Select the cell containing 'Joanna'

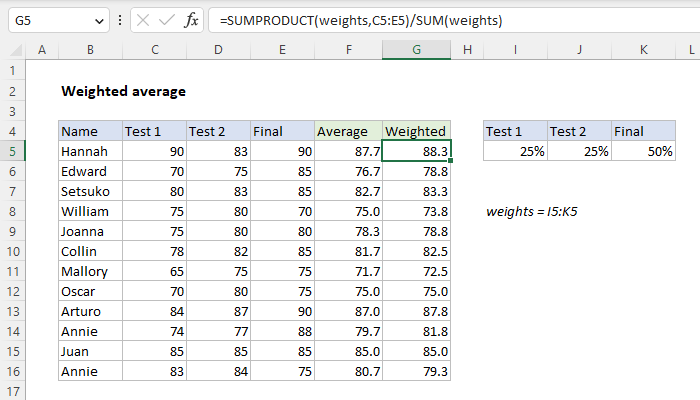pos(90,231)
